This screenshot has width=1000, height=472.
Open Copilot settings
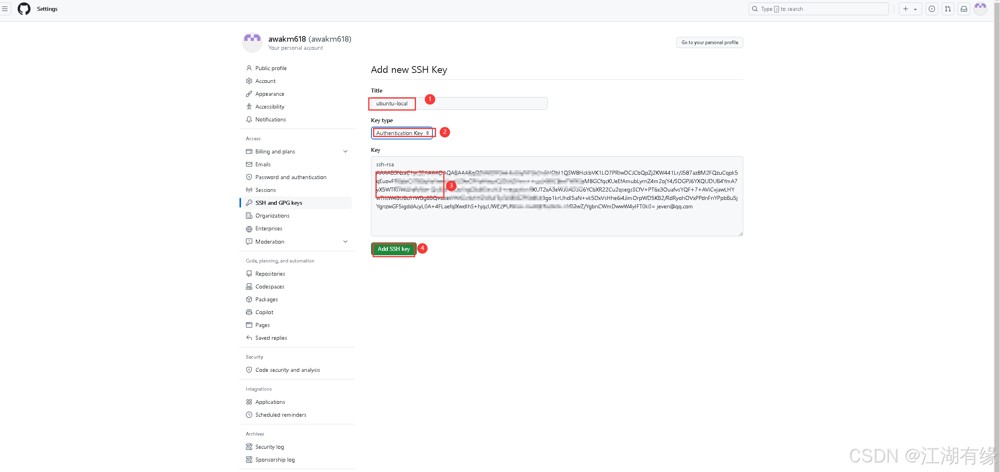point(264,313)
